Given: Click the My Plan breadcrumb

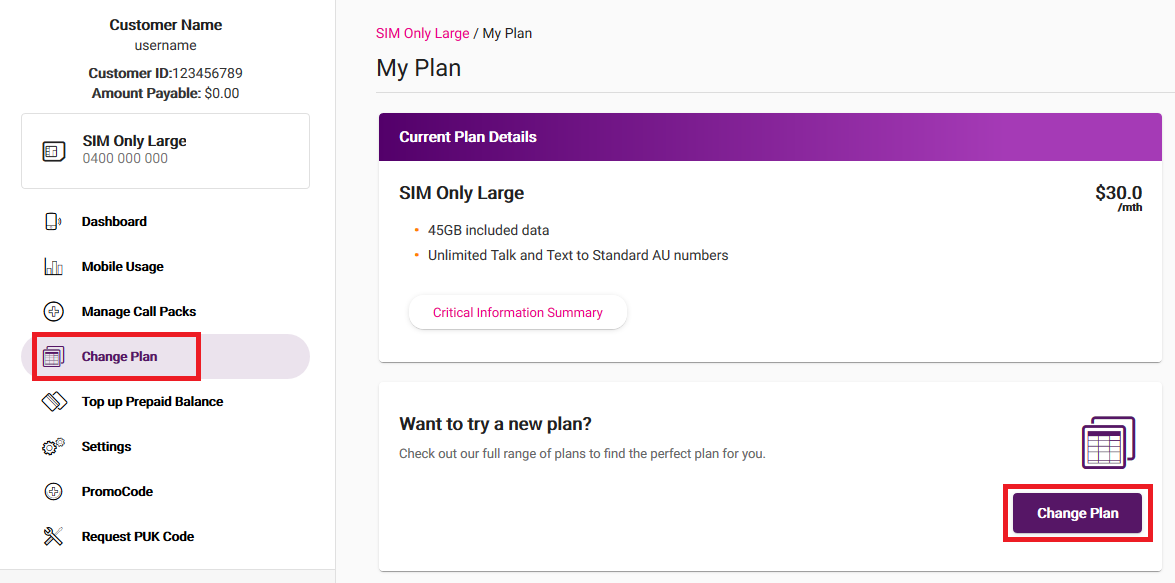Looking at the screenshot, I should [x=508, y=33].
